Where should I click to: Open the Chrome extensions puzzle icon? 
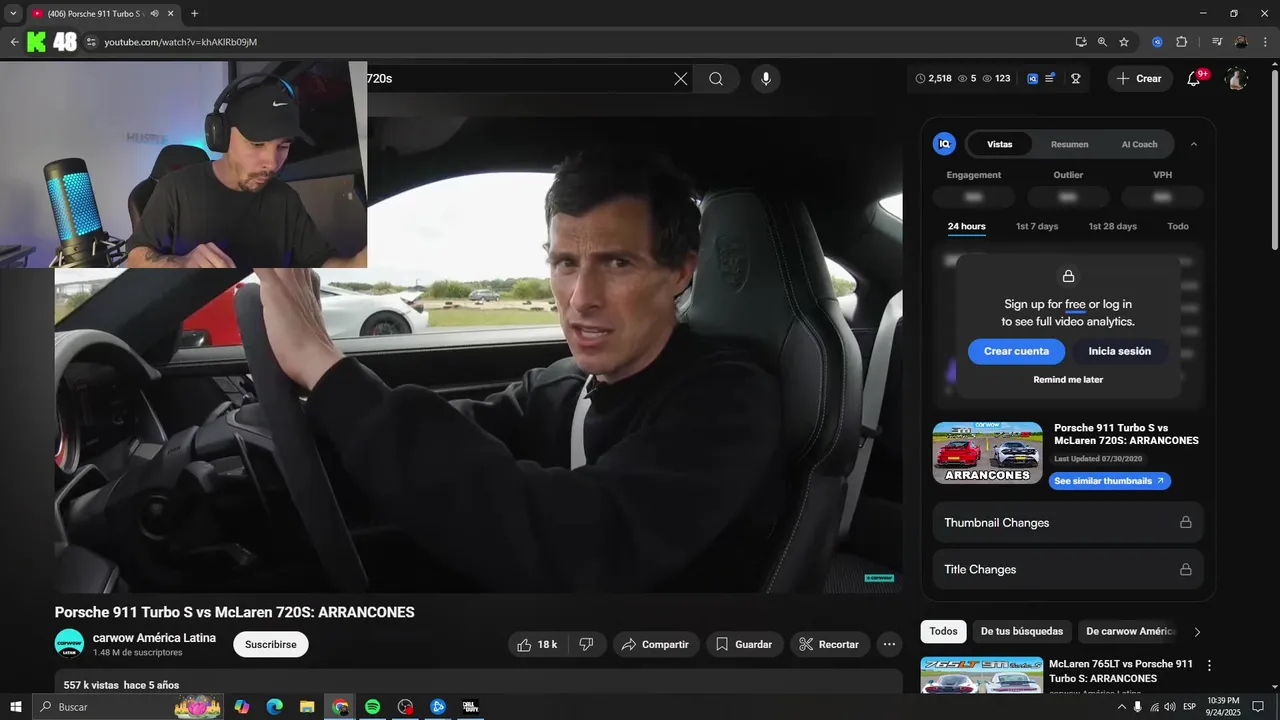pos(1182,42)
